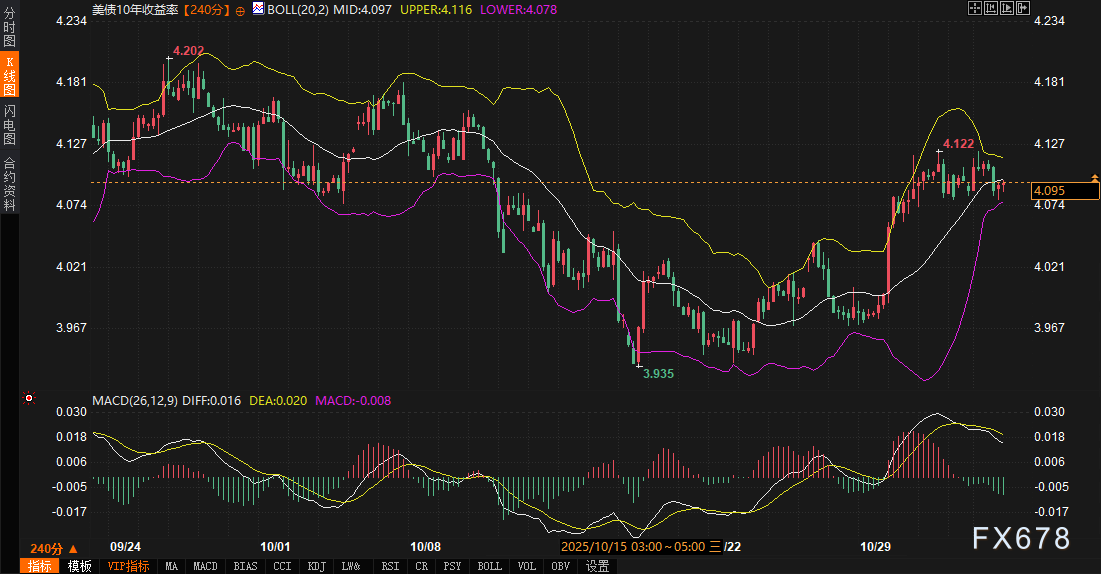Click the BOLL chart indicator icon
The width and height of the screenshot is (1101, 574).
[258, 9]
